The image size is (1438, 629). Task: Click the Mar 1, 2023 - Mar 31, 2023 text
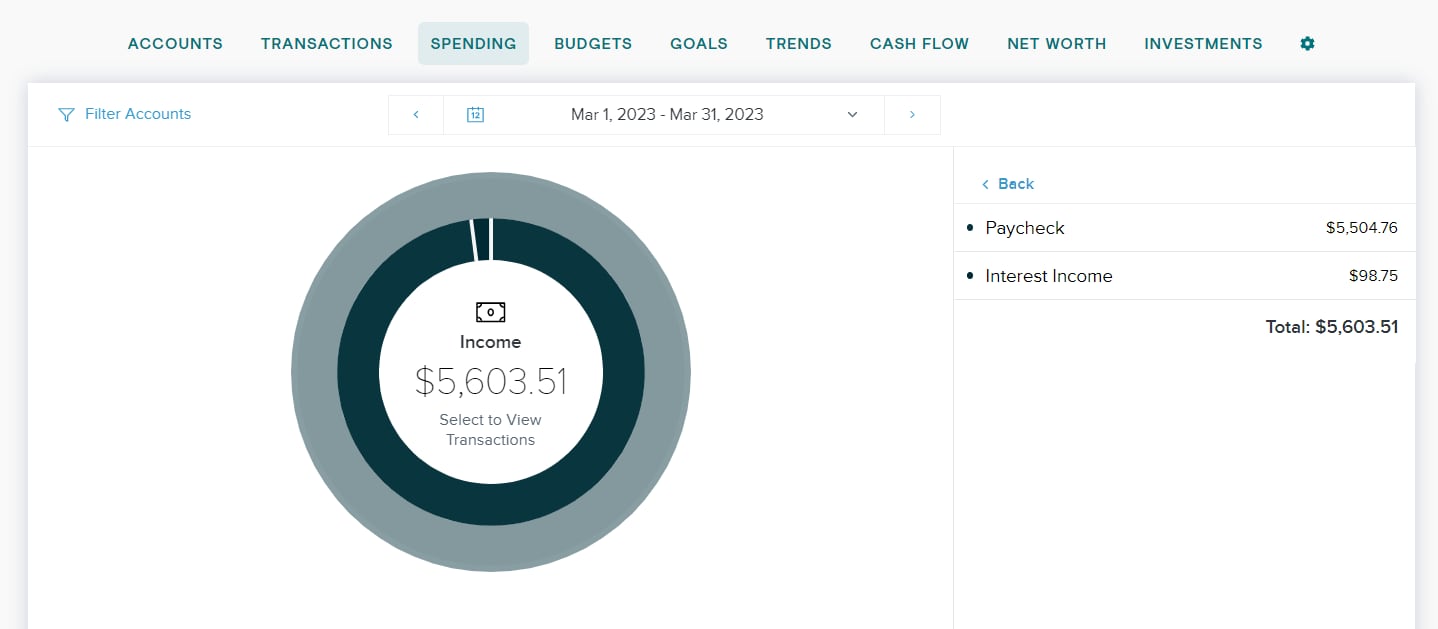coord(667,115)
